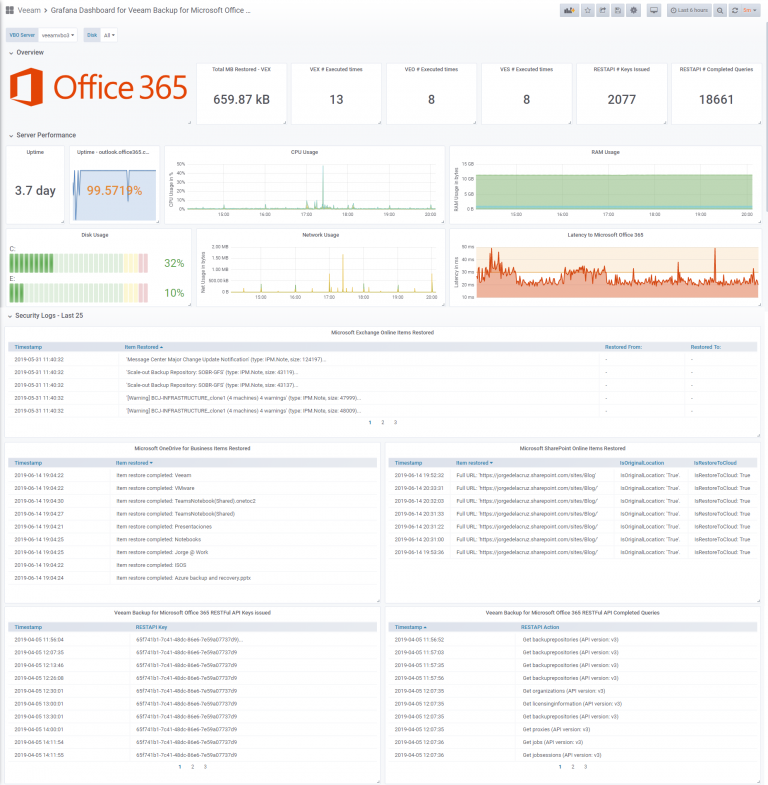Open dashboard settings gear
This screenshot has width=768, height=785.
click(634, 11)
